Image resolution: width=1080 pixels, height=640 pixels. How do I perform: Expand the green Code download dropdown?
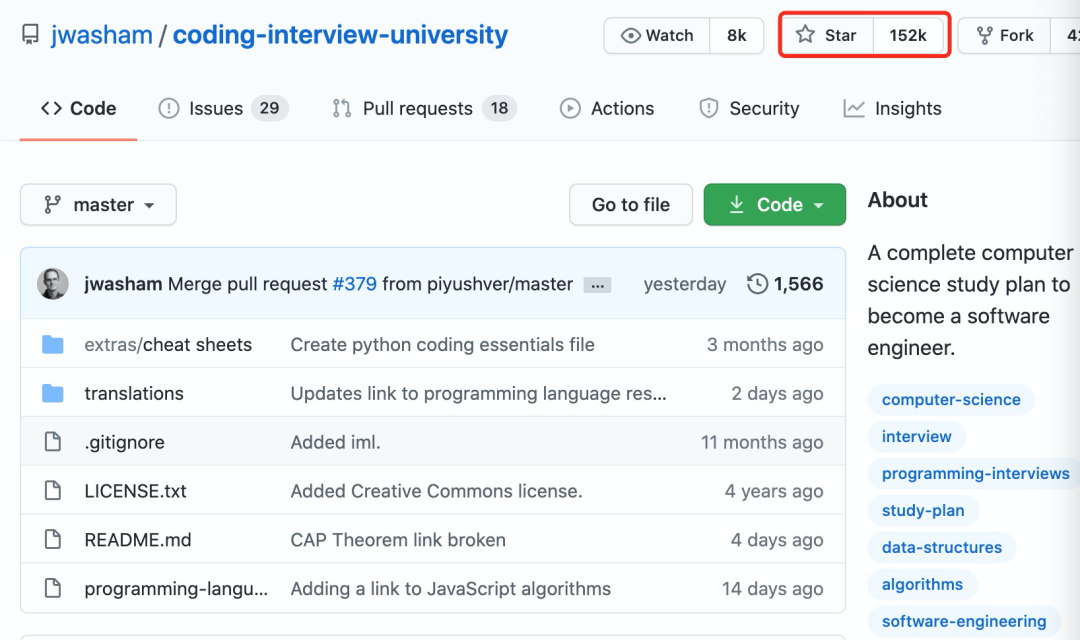click(x=775, y=205)
